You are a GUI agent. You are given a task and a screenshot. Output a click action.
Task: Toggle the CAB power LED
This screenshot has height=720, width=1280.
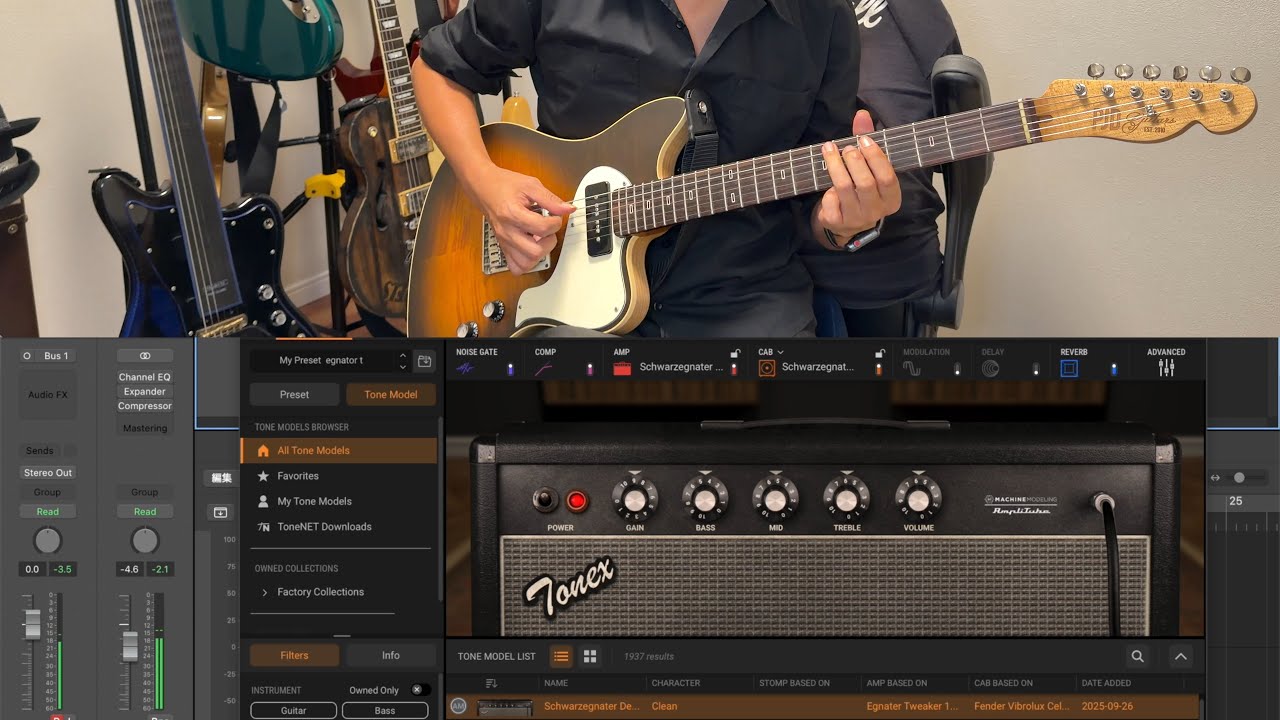pos(880,369)
